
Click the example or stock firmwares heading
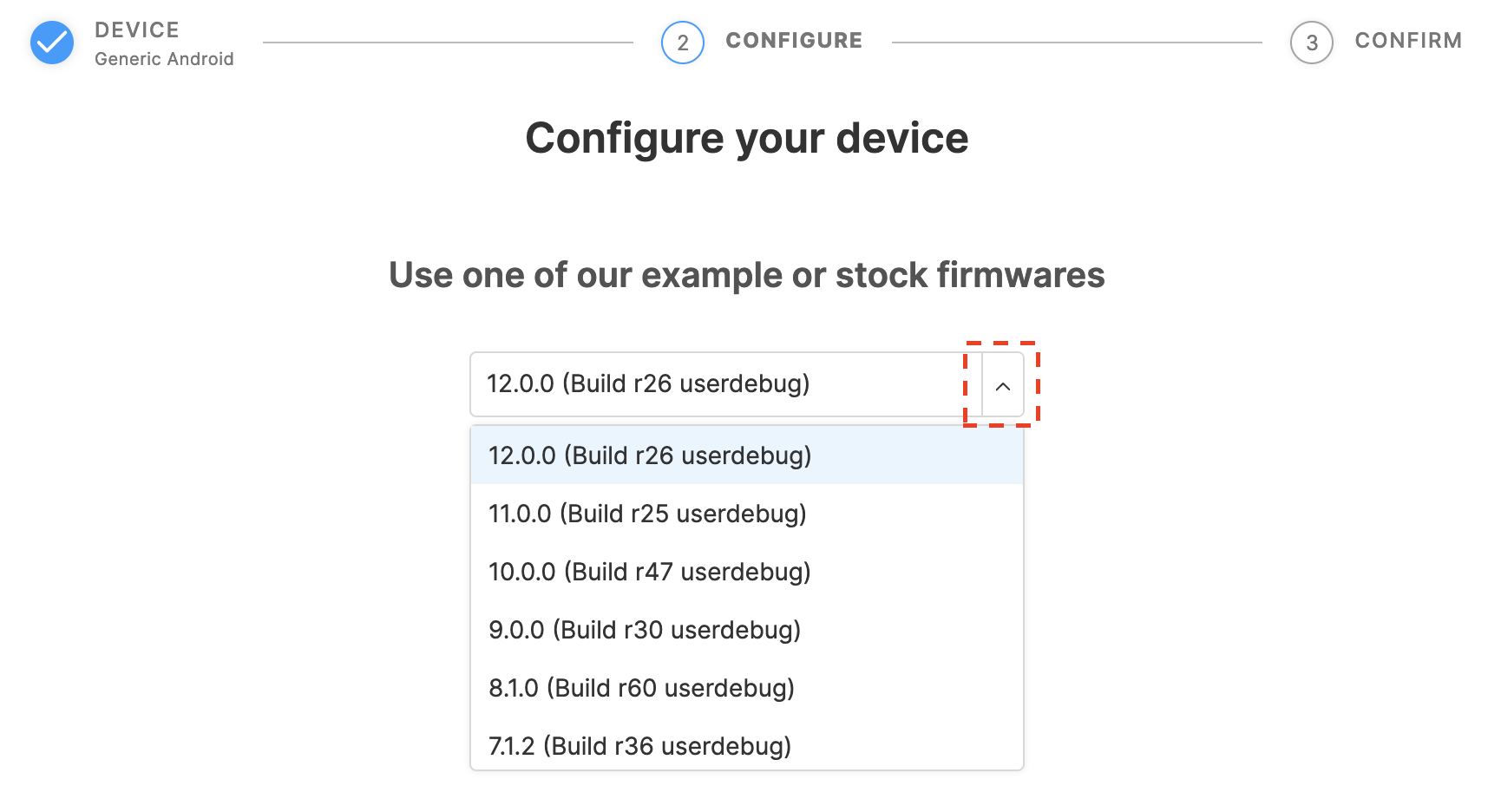747,276
